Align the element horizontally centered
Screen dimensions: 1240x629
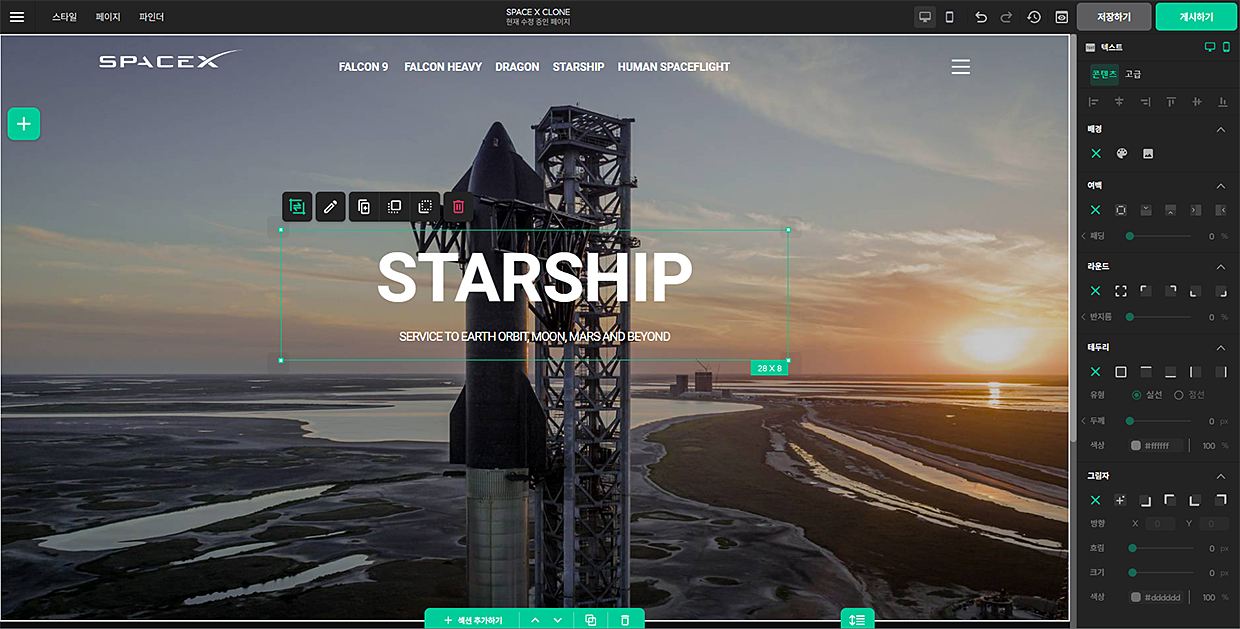tap(1119, 102)
